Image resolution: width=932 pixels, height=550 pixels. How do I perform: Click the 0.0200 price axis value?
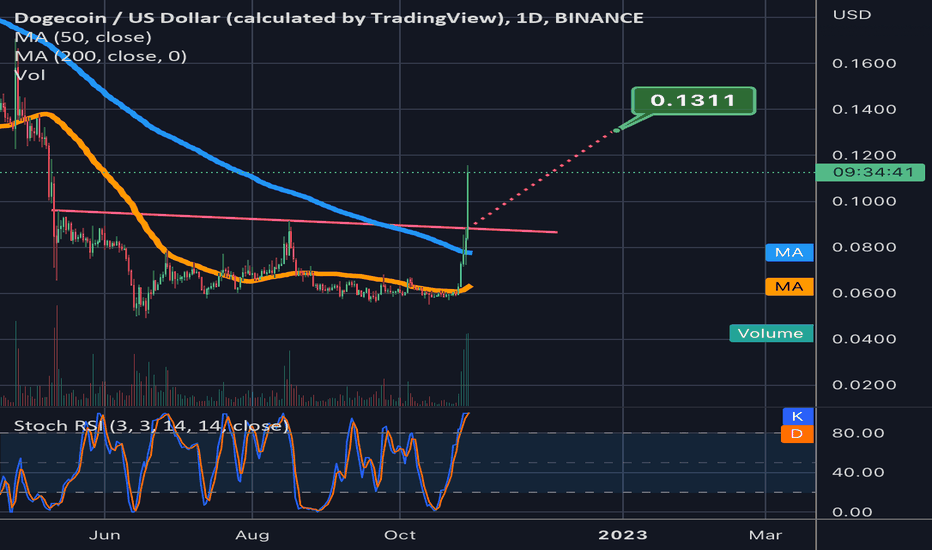pyautogui.click(x=864, y=385)
